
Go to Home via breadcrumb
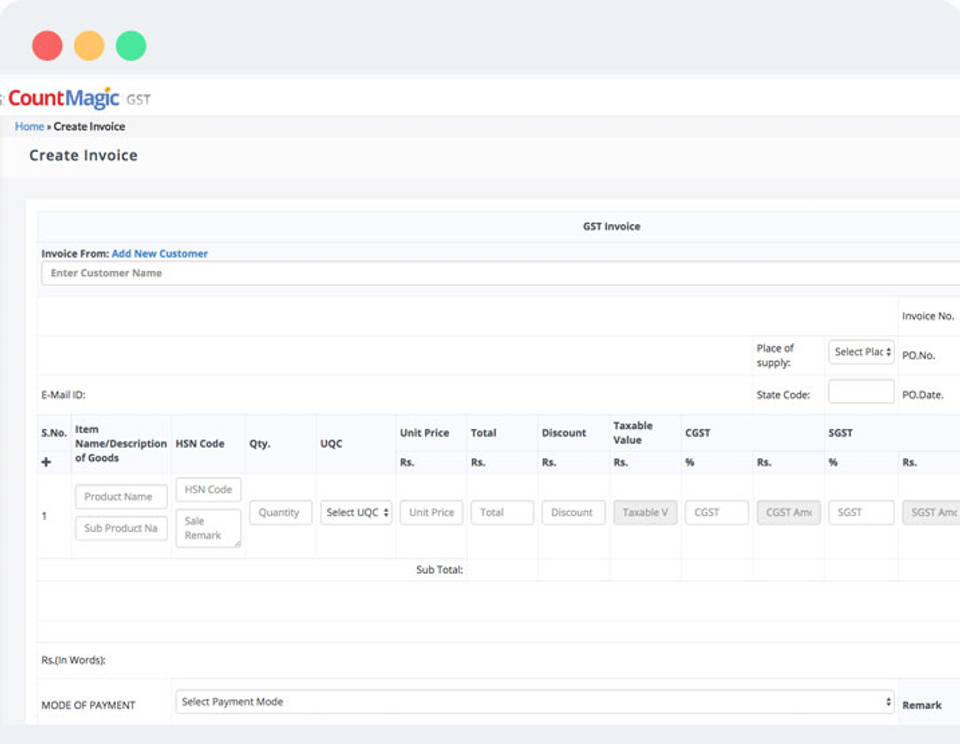pyautogui.click(x=29, y=127)
